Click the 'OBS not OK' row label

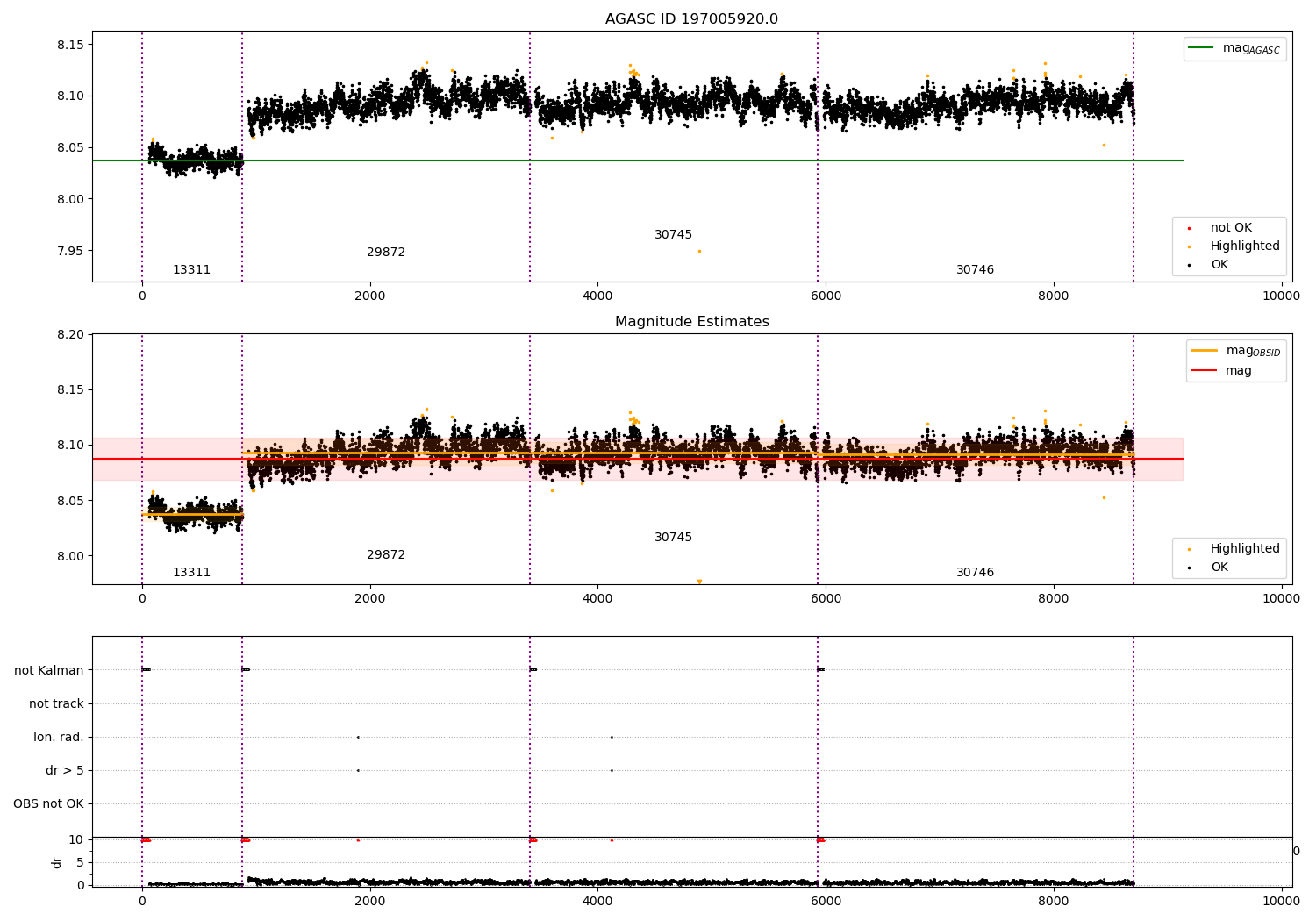(48, 804)
